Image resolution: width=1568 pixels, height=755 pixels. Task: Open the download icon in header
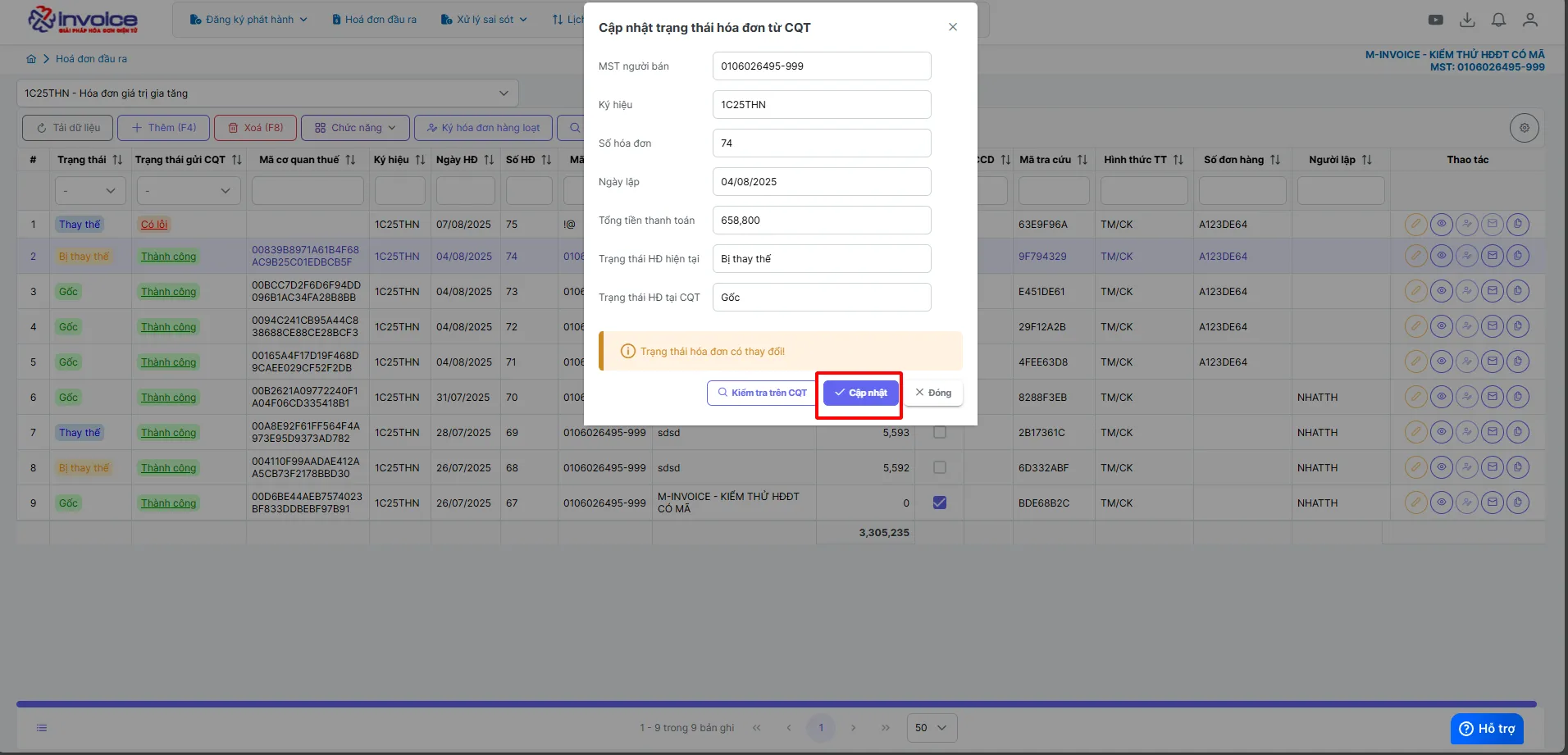[1467, 20]
